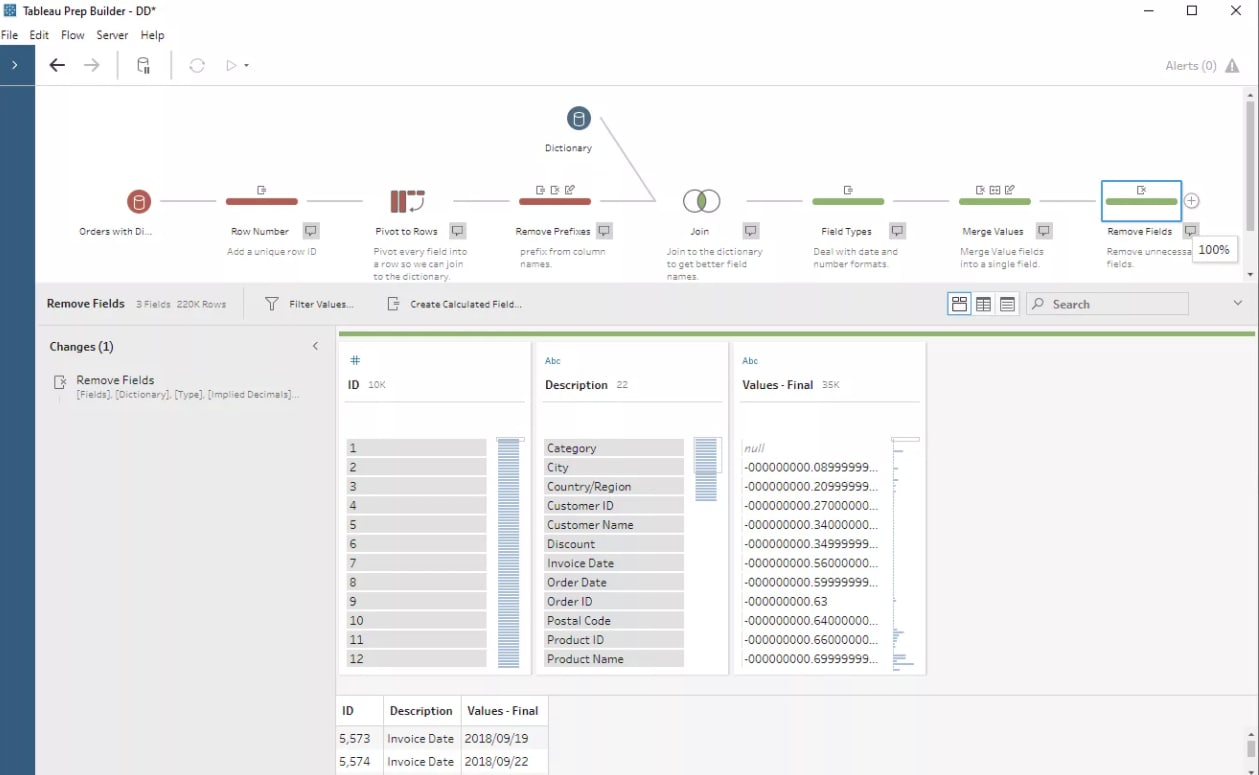Expand the left connections pane chevron

click(x=14, y=65)
